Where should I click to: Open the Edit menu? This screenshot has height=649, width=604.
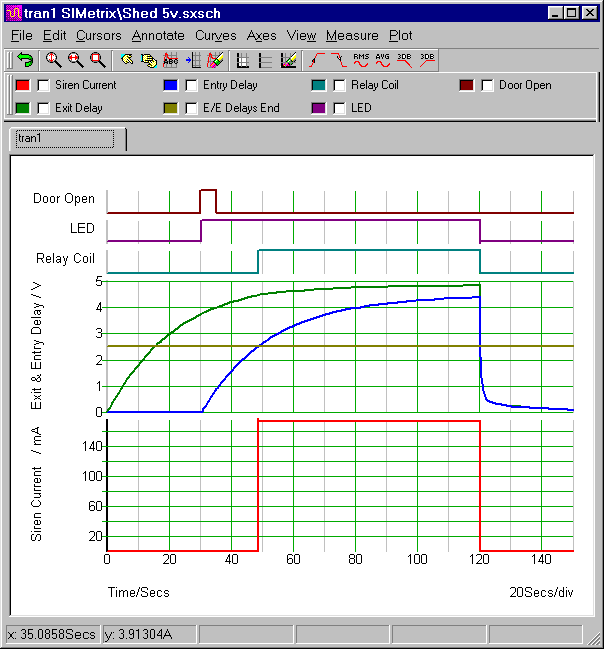(54, 36)
